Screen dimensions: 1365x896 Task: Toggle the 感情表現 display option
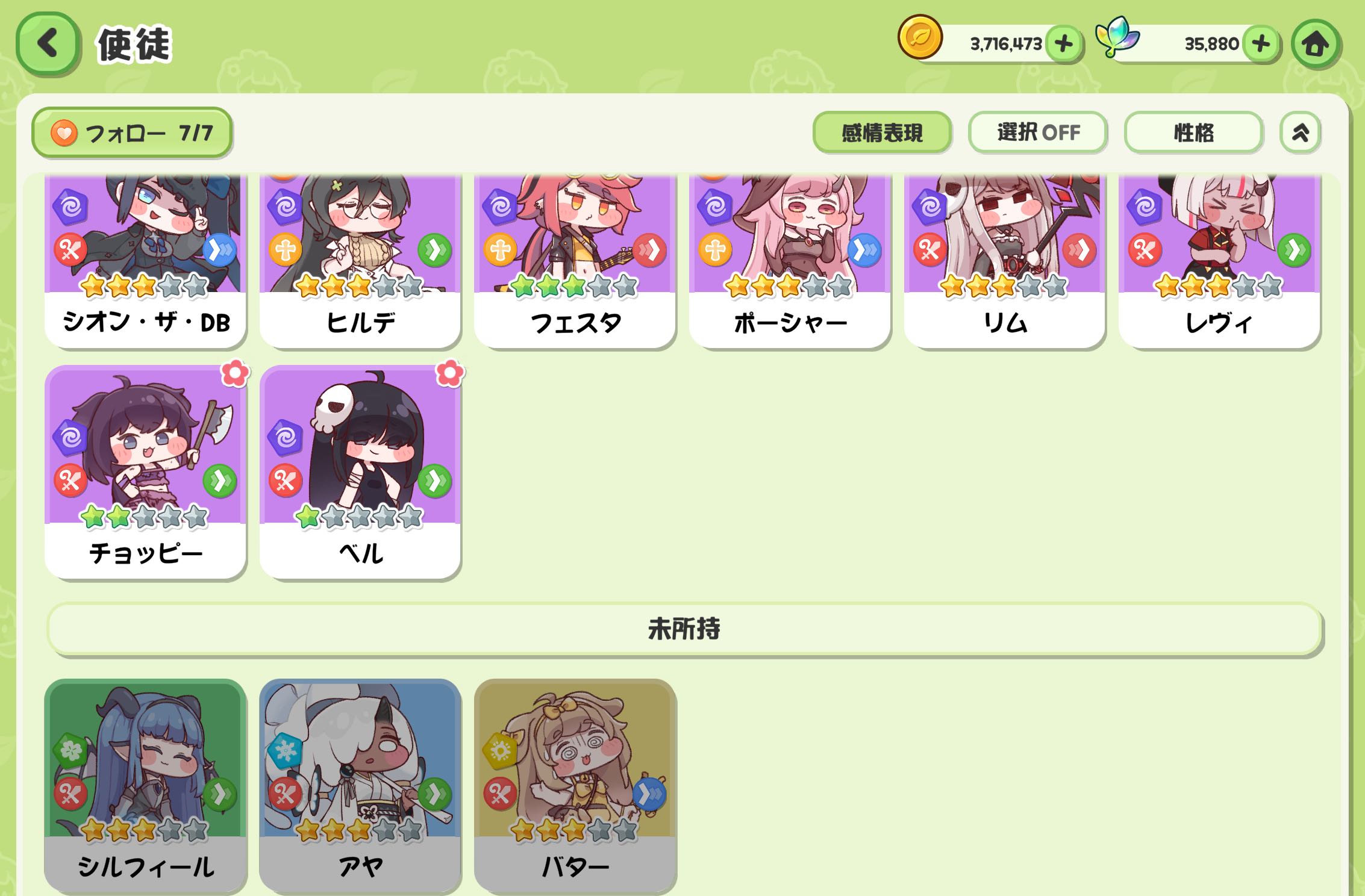coord(882,132)
